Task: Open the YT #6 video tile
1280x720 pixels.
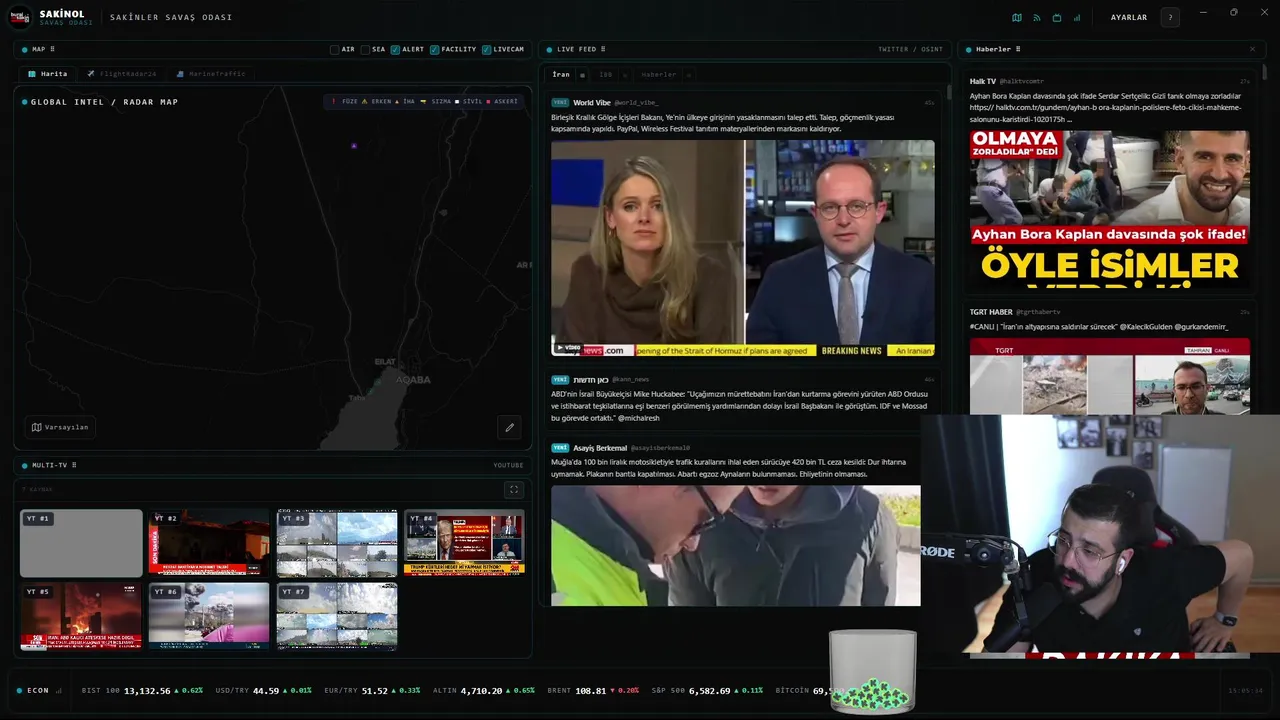Action: [x=209, y=616]
